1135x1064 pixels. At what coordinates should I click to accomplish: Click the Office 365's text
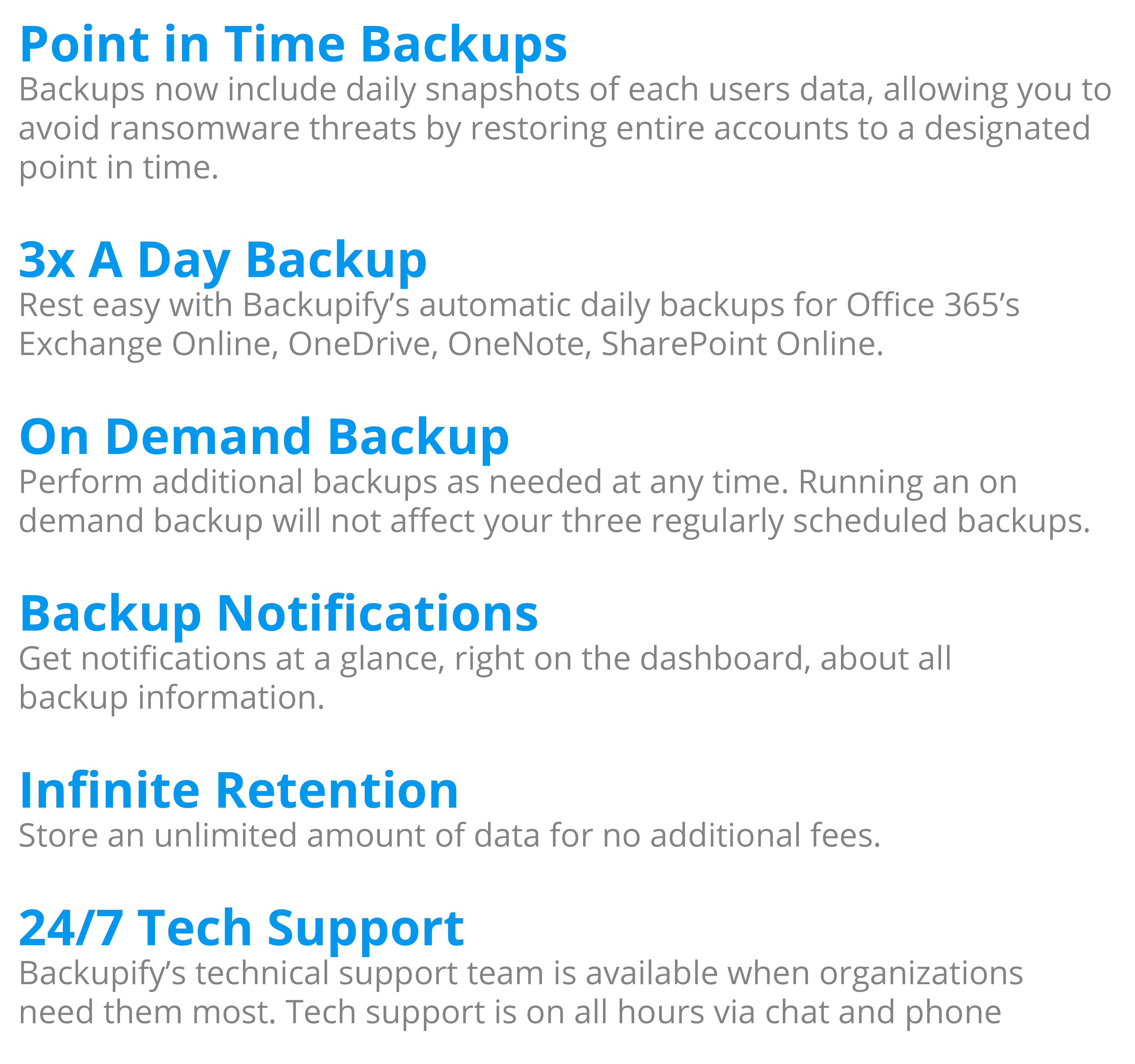(932, 305)
